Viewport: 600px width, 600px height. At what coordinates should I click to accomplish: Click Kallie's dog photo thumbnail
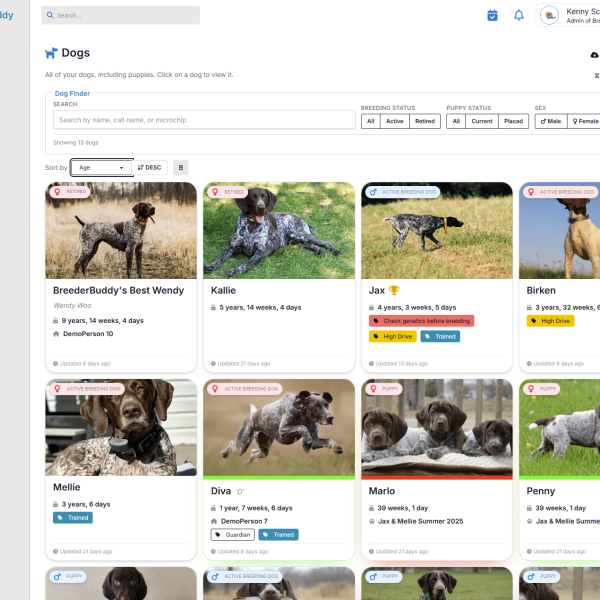pyautogui.click(x=279, y=231)
